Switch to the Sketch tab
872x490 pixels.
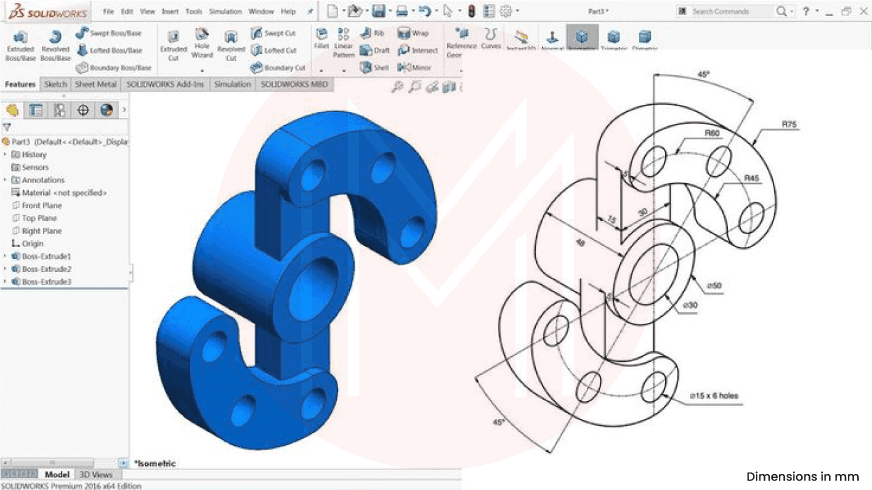pos(56,85)
